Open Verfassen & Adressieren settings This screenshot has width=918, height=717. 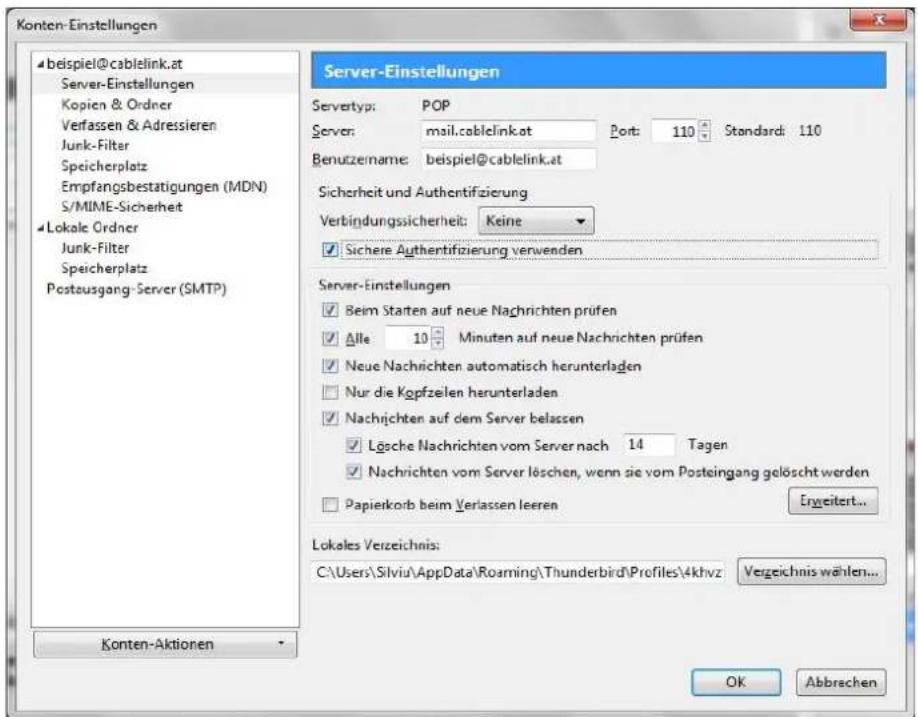click(x=139, y=125)
